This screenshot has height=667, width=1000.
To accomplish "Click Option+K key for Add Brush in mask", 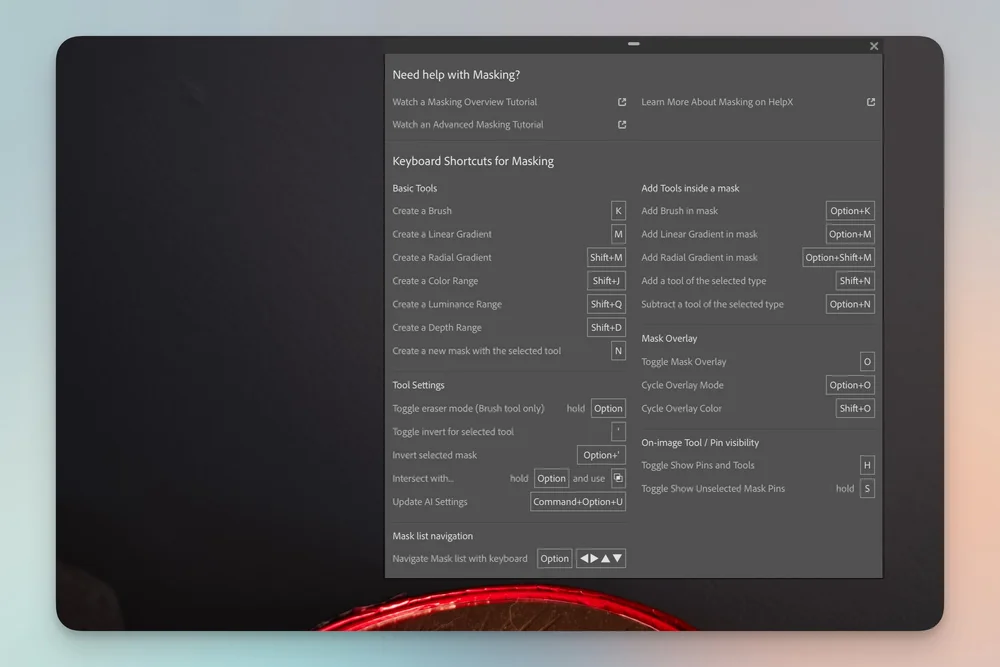I will point(850,211).
